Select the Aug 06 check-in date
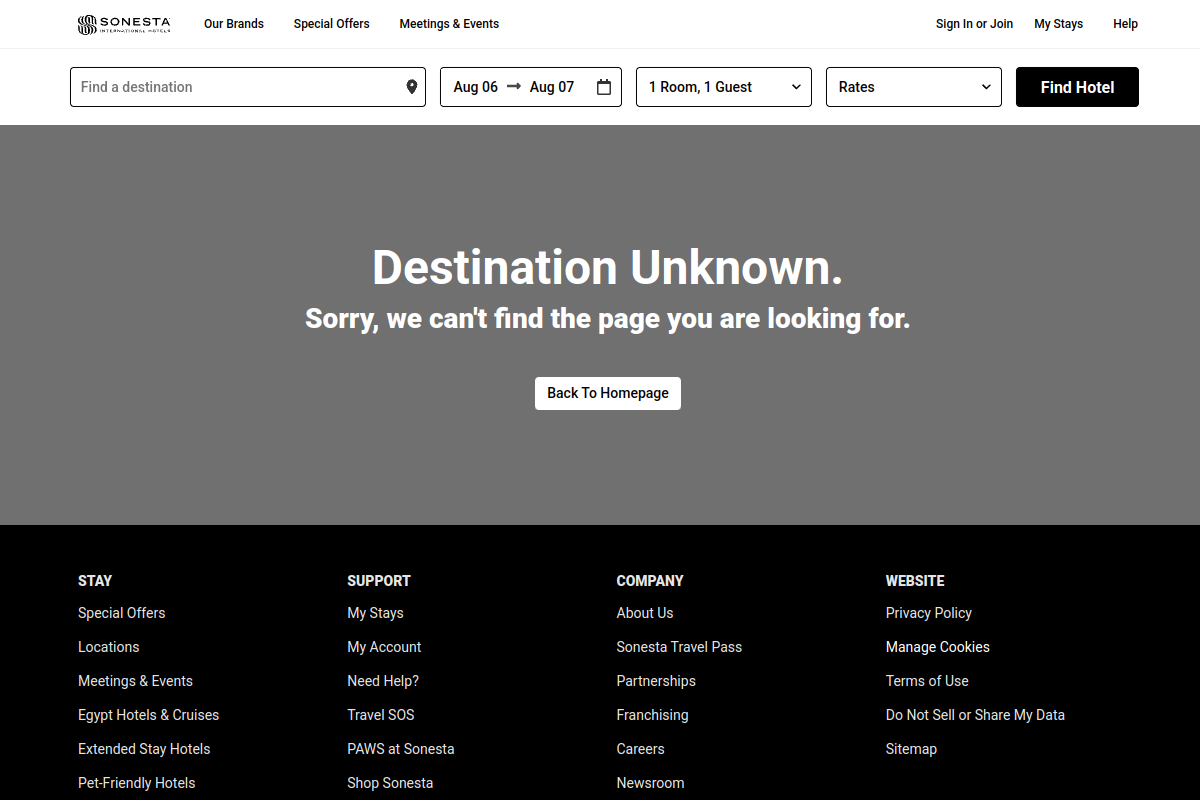 (x=475, y=87)
